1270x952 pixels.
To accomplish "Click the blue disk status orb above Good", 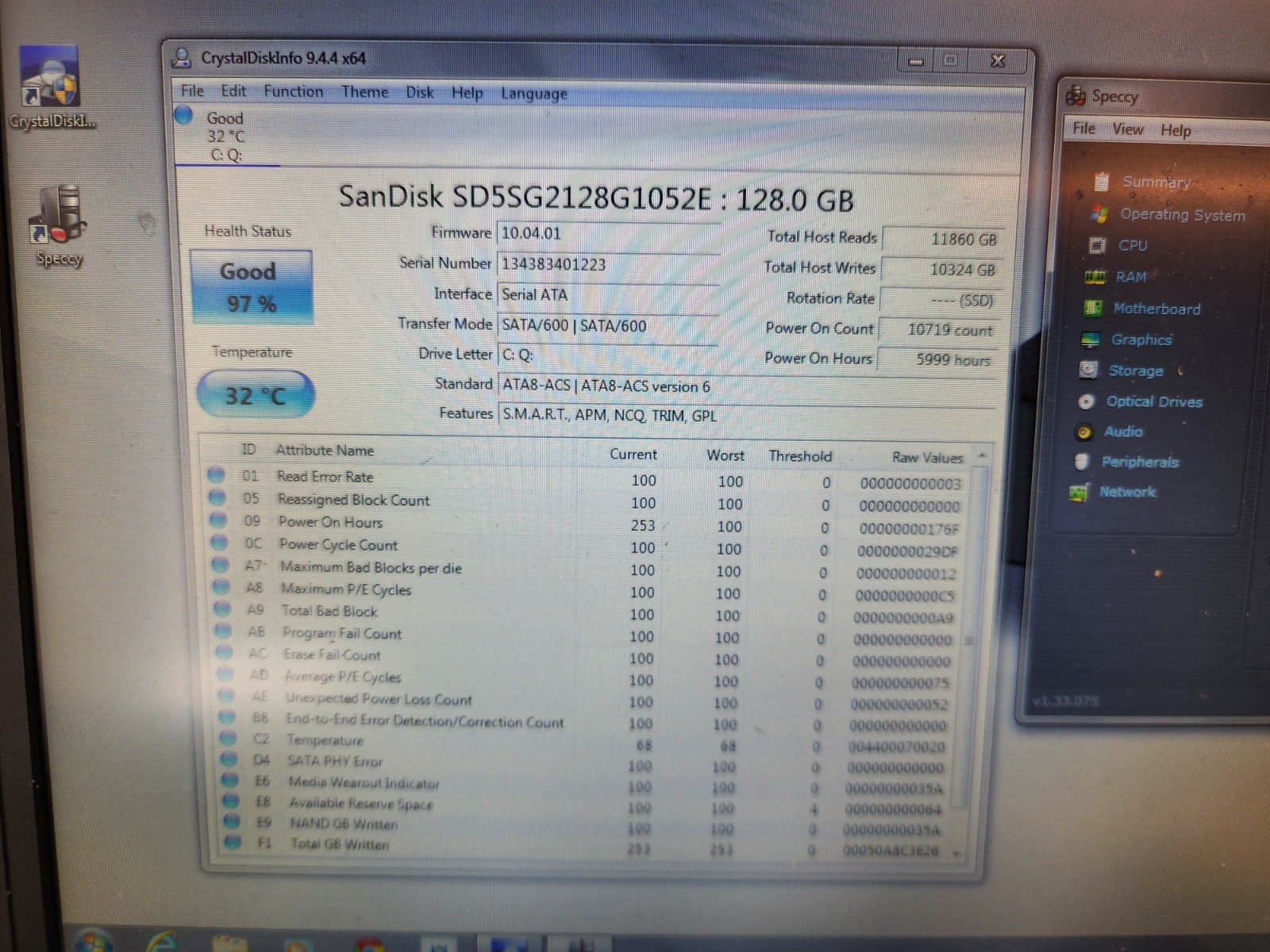I will pyautogui.click(x=184, y=115).
